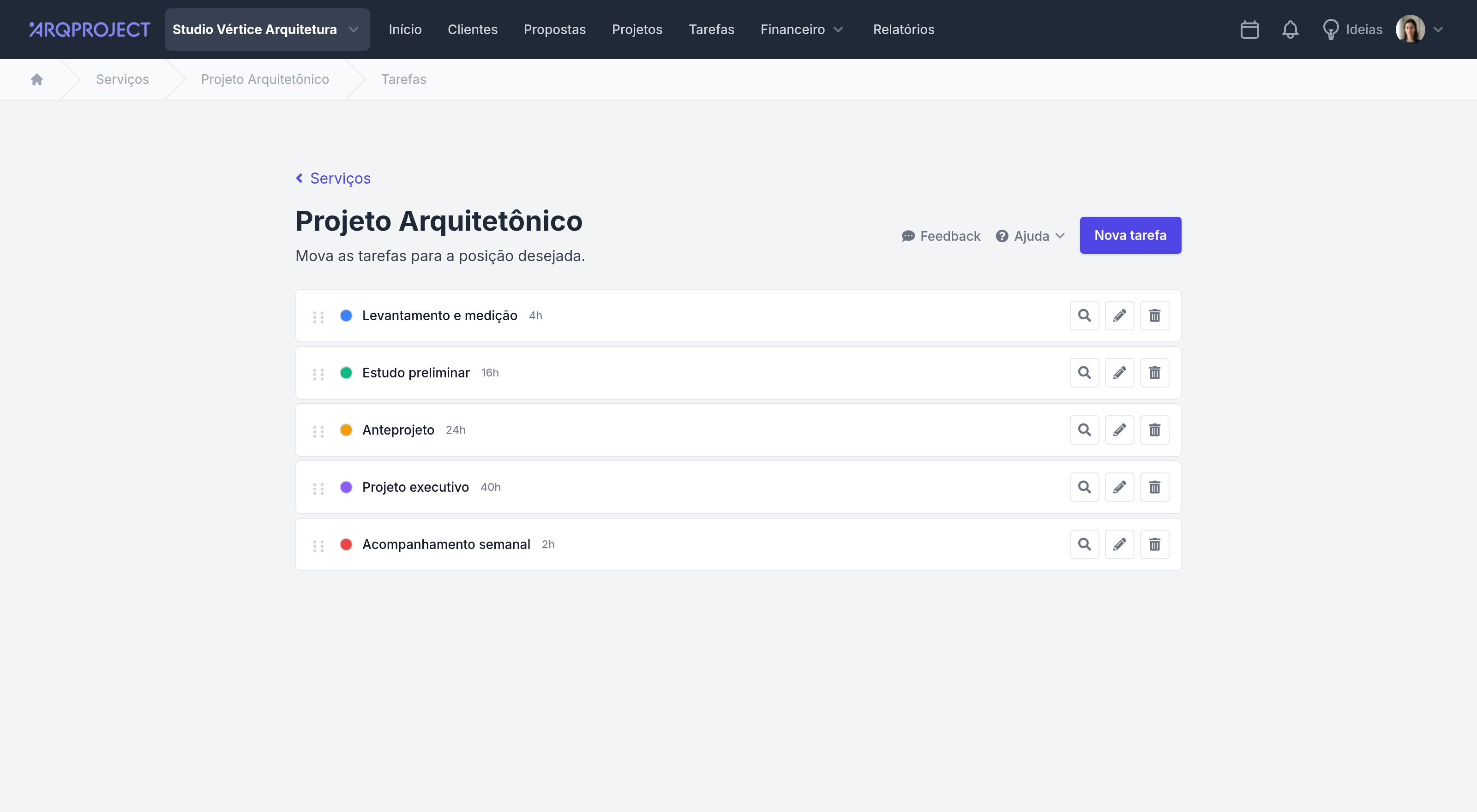Screen dimensions: 1477x812
Task: Edit the Levantamento e medição task
Action: (x=1119, y=315)
